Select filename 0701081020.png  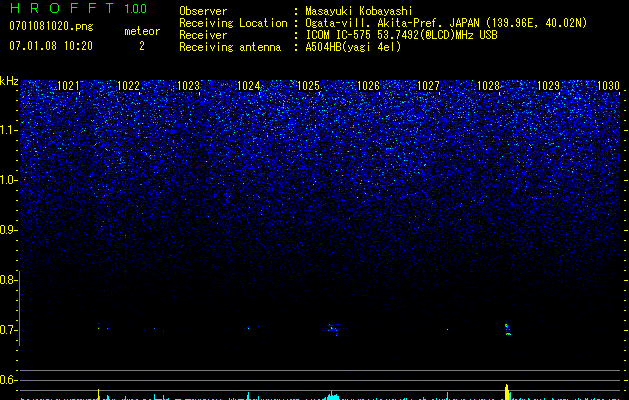pyautogui.click(x=51, y=27)
